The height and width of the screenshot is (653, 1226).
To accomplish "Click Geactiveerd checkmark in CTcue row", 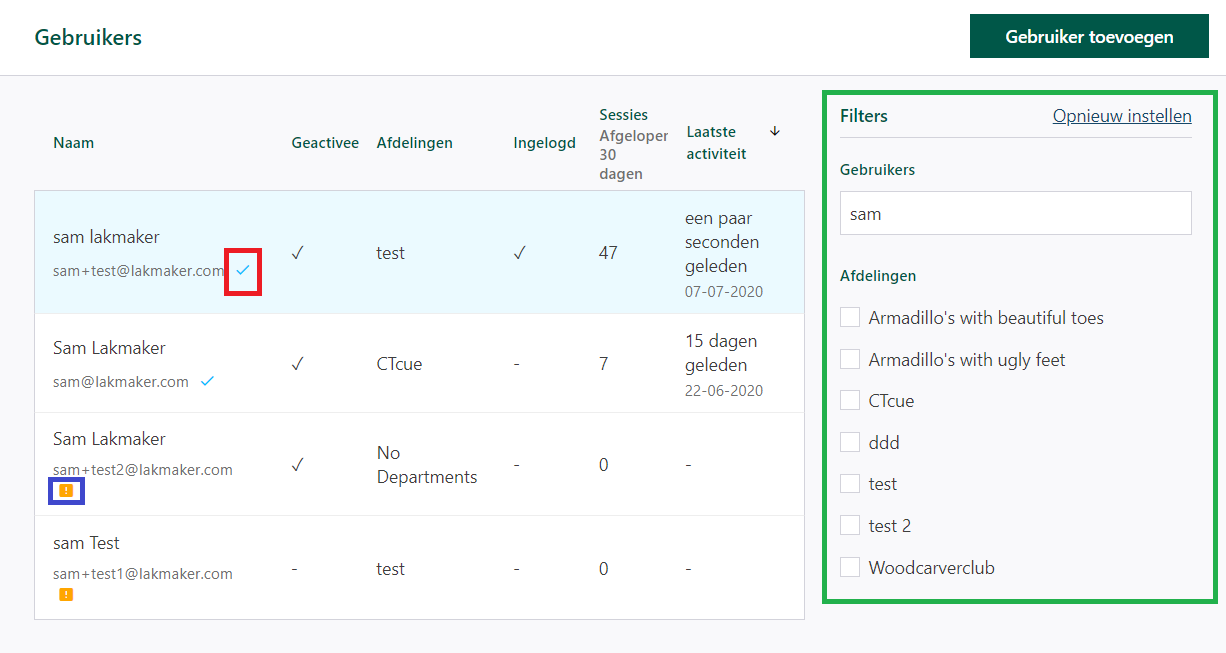I will click(298, 364).
